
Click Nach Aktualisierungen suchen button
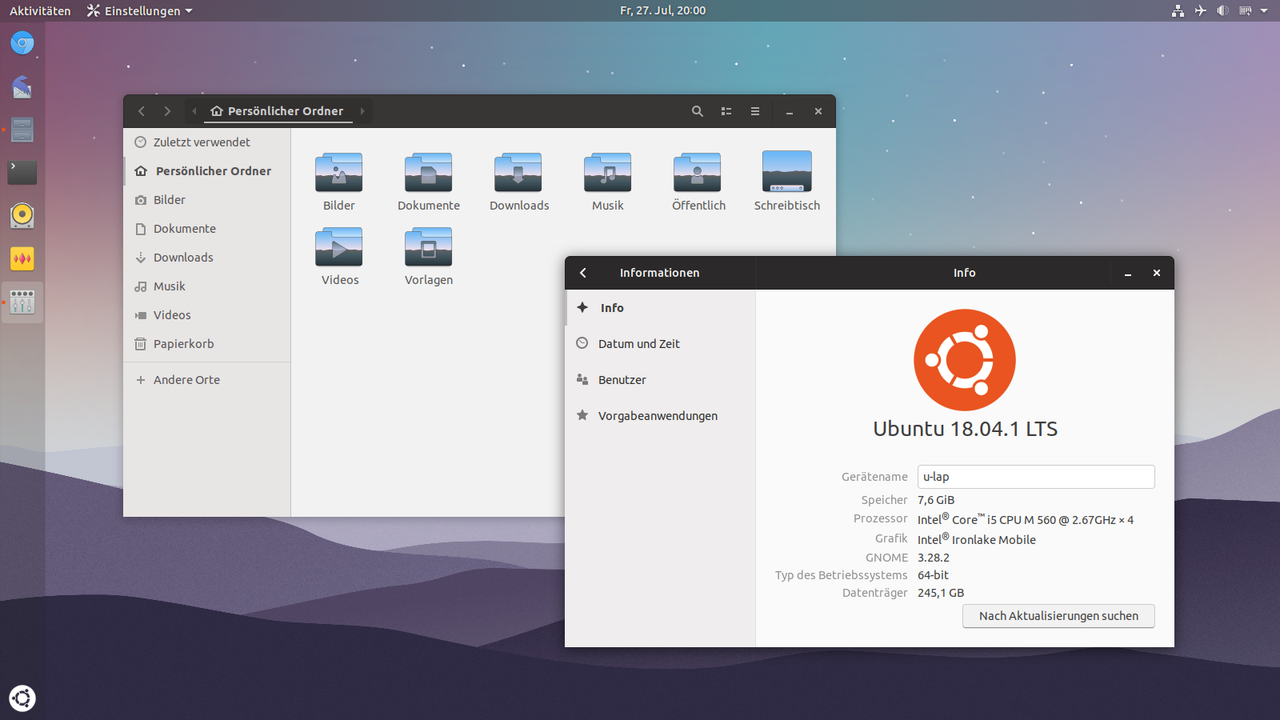click(x=1058, y=616)
